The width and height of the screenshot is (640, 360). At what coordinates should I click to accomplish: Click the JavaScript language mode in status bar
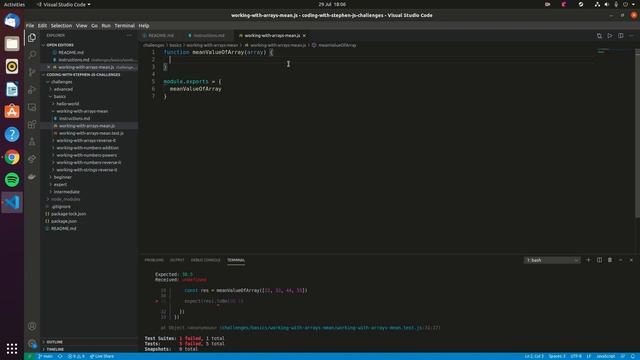pos(606,356)
